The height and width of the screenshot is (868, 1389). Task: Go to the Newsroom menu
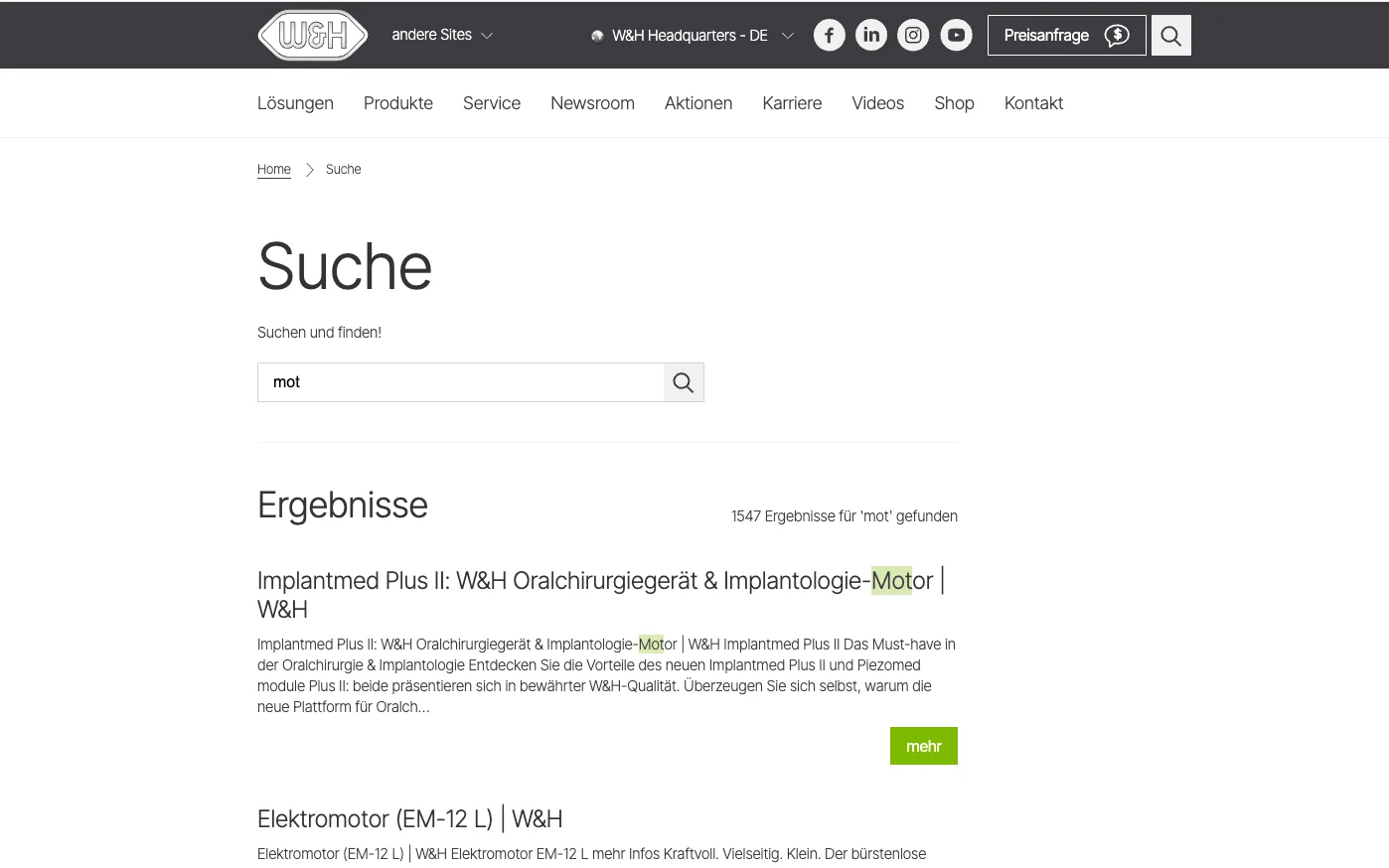pyautogui.click(x=592, y=103)
